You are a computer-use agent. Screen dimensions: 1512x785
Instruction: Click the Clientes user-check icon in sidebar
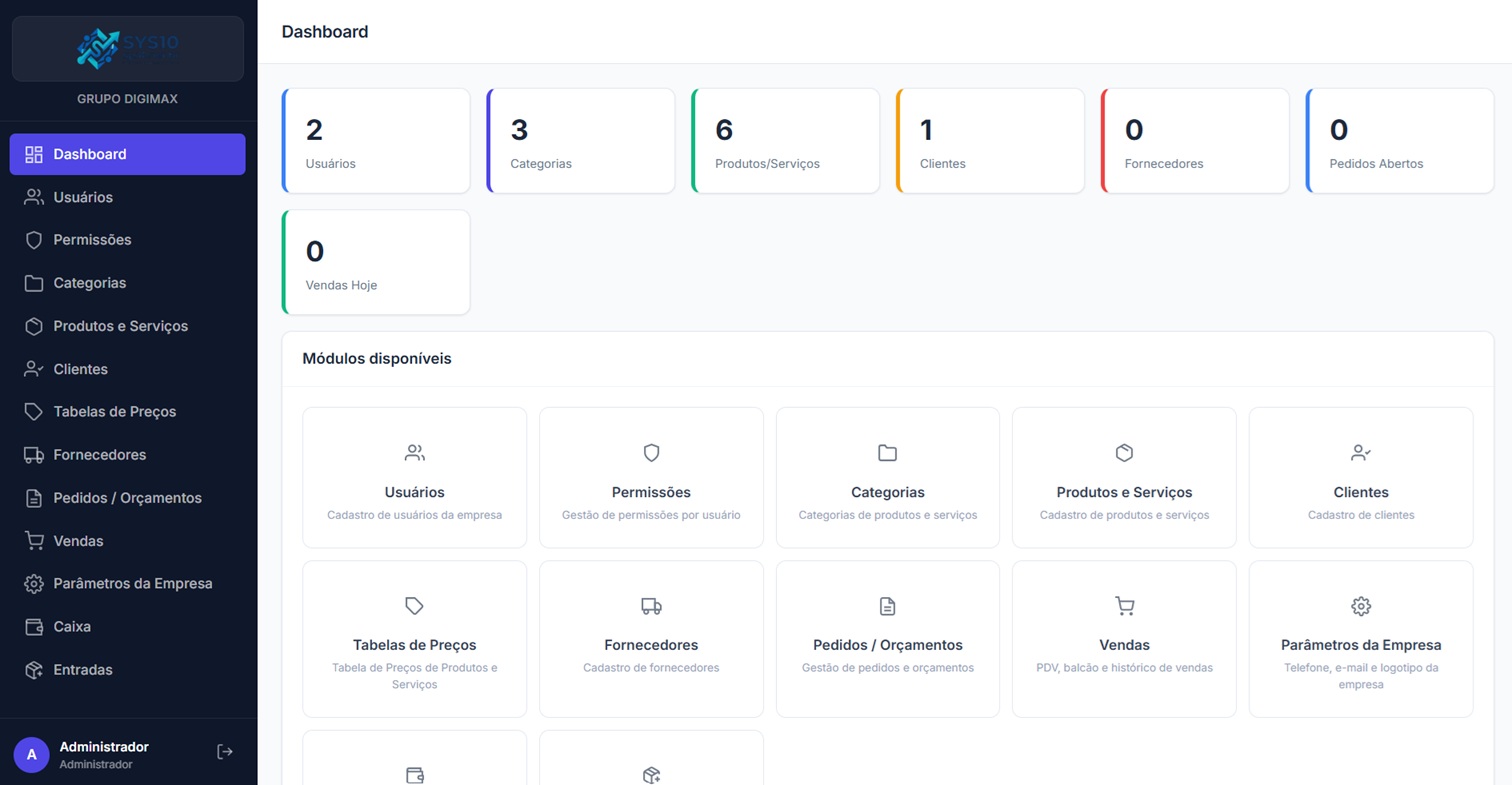click(34, 369)
